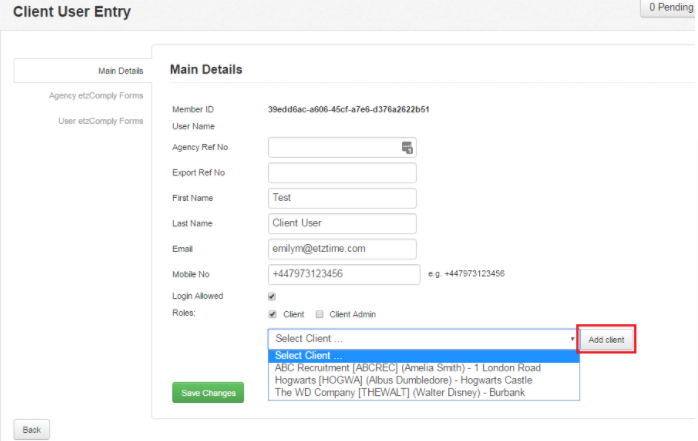Click the Mobile No input box

tap(344, 274)
